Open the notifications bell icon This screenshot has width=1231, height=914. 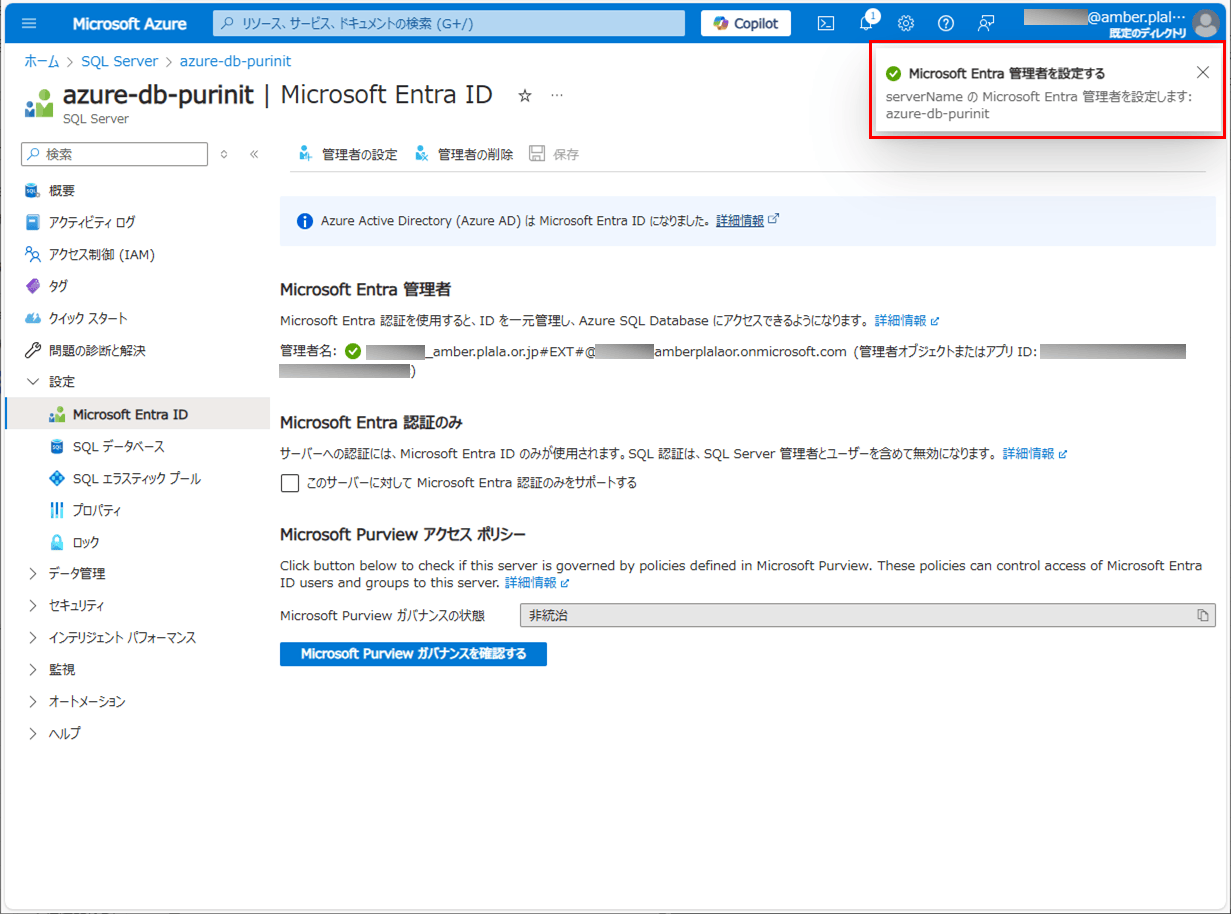[866, 23]
